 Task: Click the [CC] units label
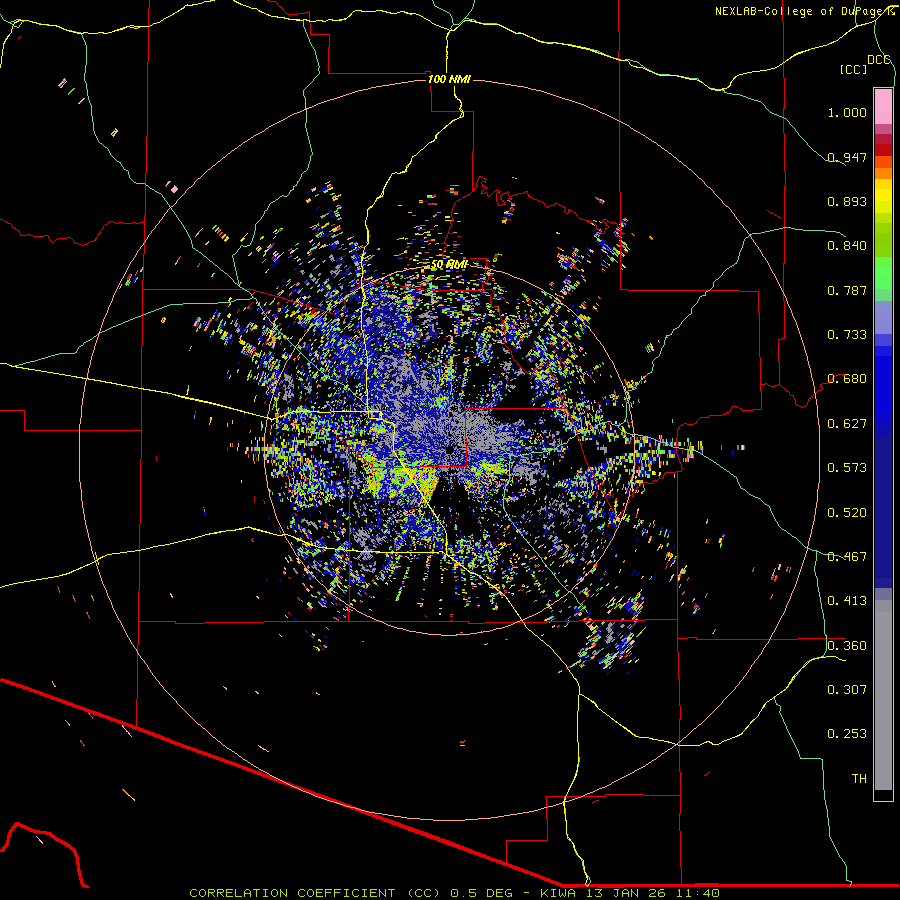853,69
